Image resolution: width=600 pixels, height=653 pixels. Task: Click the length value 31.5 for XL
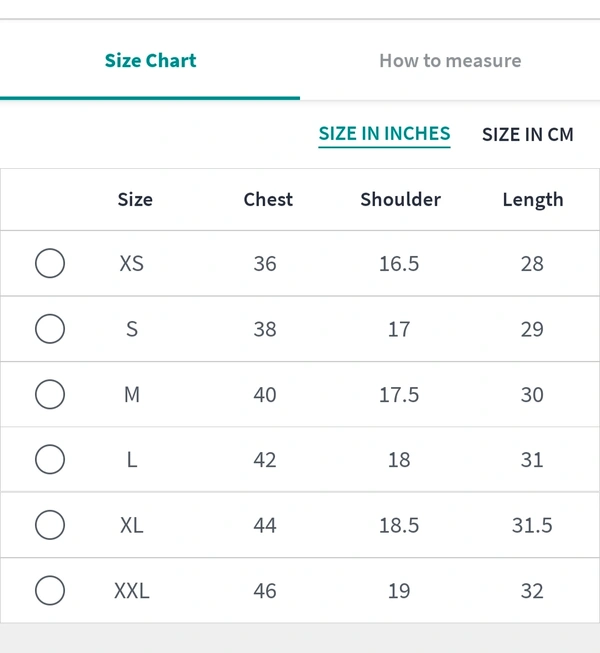(532, 525)
